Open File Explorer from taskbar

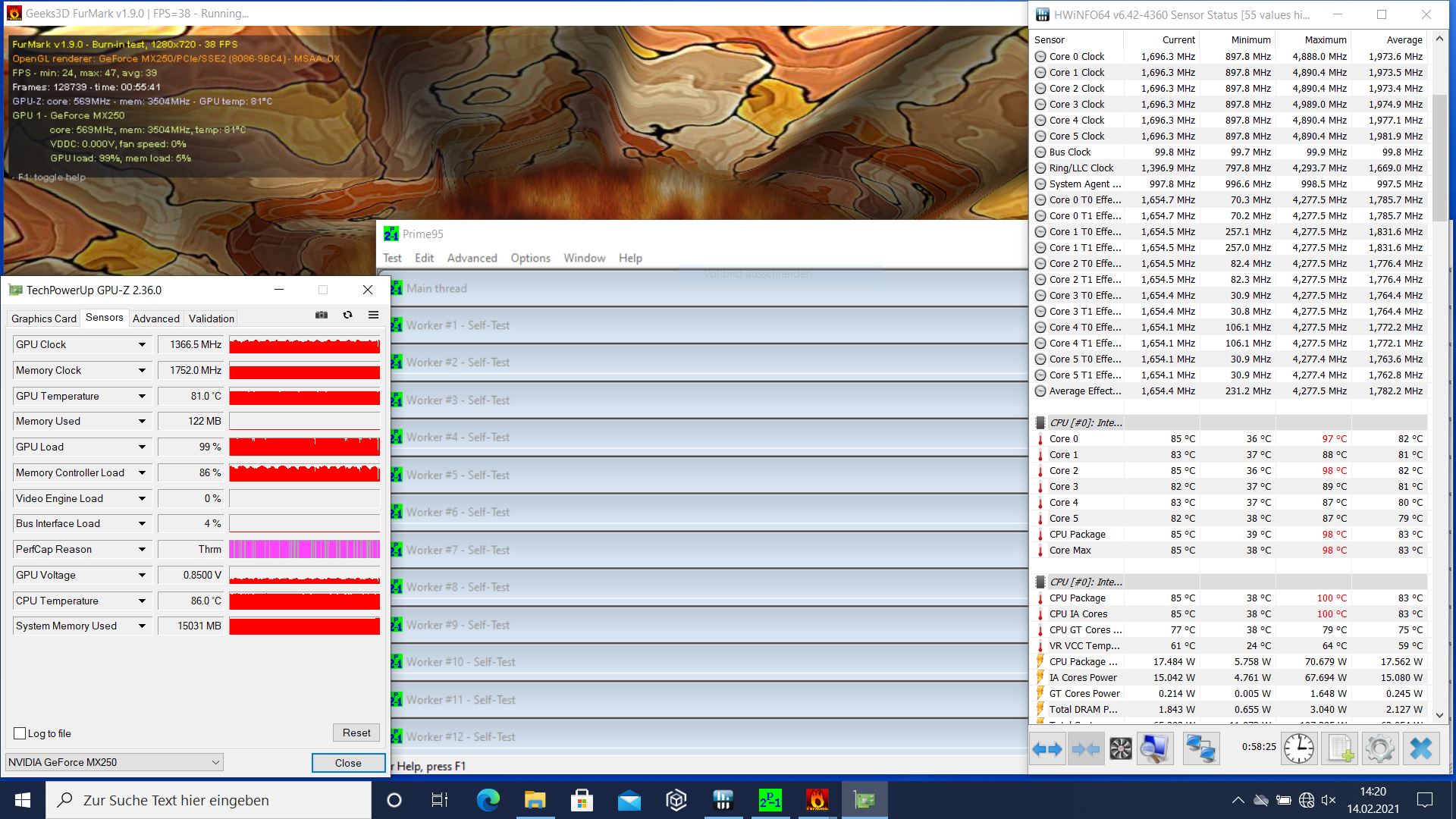pos(535,800)
